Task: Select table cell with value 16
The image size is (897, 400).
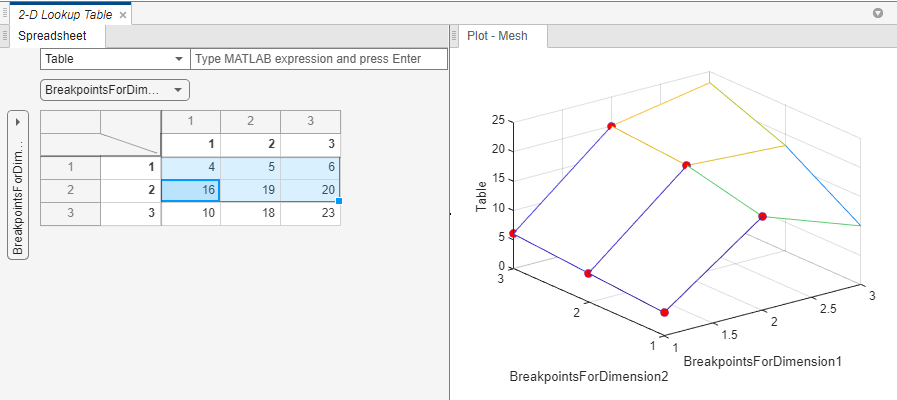Action: point(191,190)
